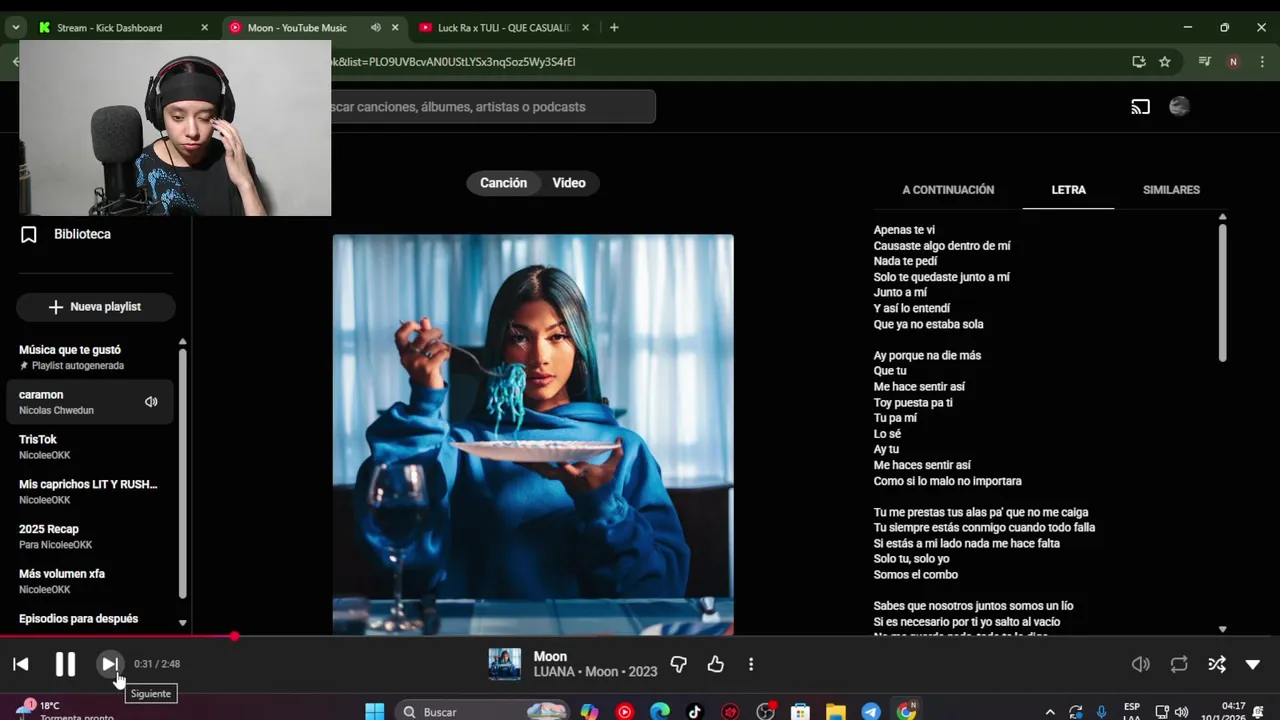The height and width of the screenshot is (720, 1280).
Task: Like the song Moon with thumbs up
Action: click(x=715, y=664)
